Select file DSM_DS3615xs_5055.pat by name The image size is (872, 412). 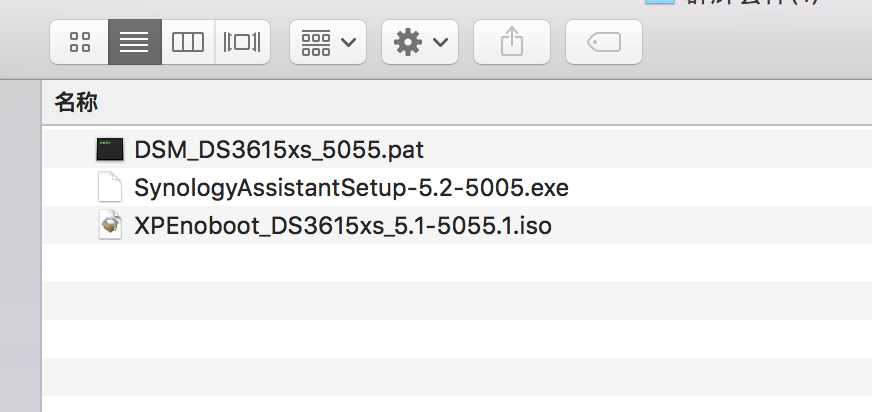279,150
